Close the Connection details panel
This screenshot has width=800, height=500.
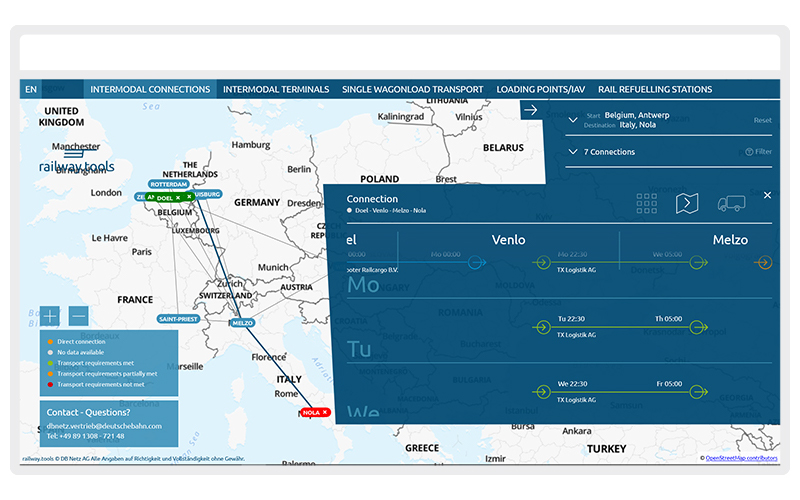[x=767, y=195]
